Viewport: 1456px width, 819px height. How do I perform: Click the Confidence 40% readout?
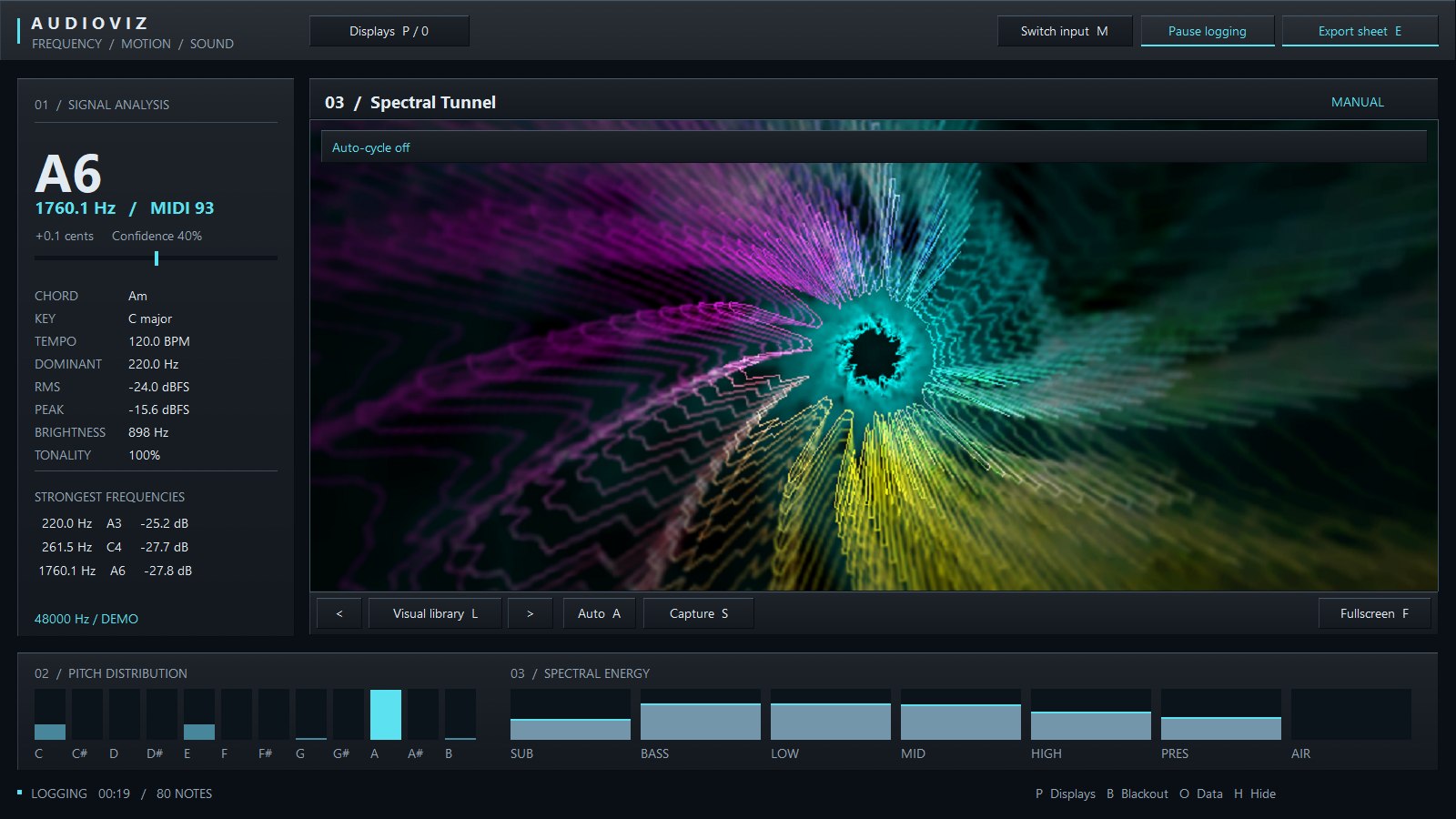pos(157,236)
